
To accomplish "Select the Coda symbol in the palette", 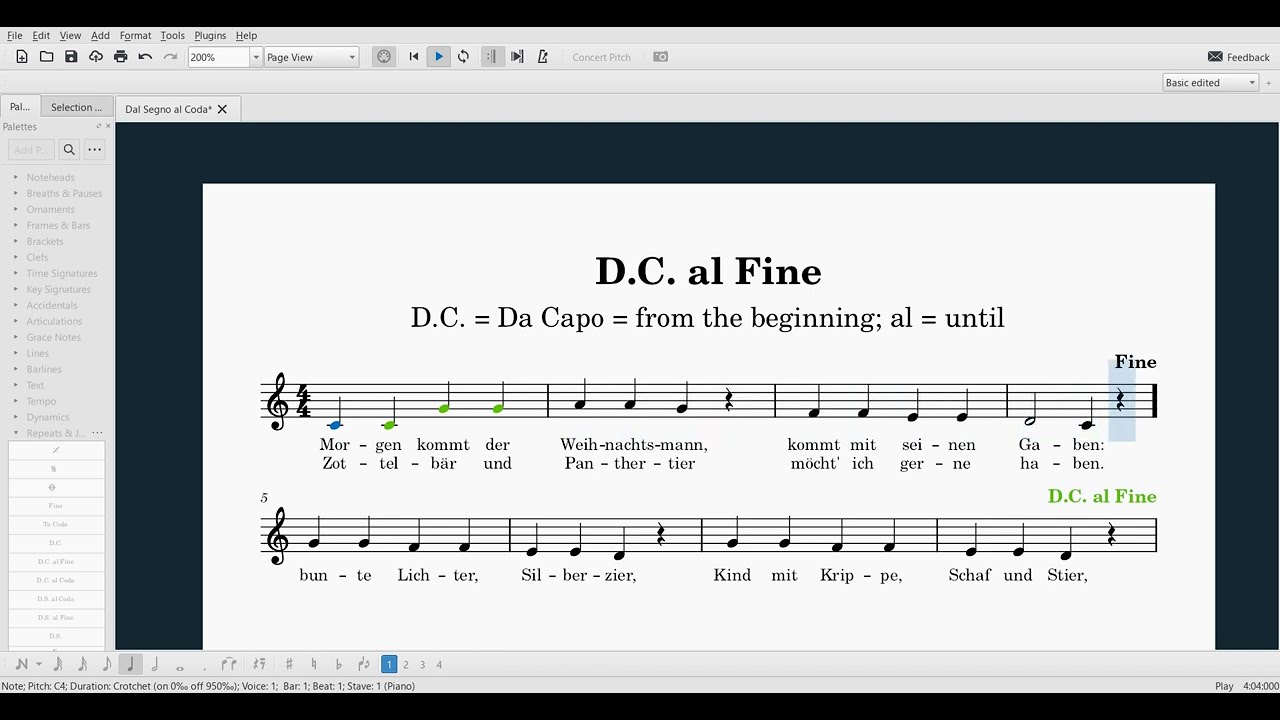I will (54, 487).
